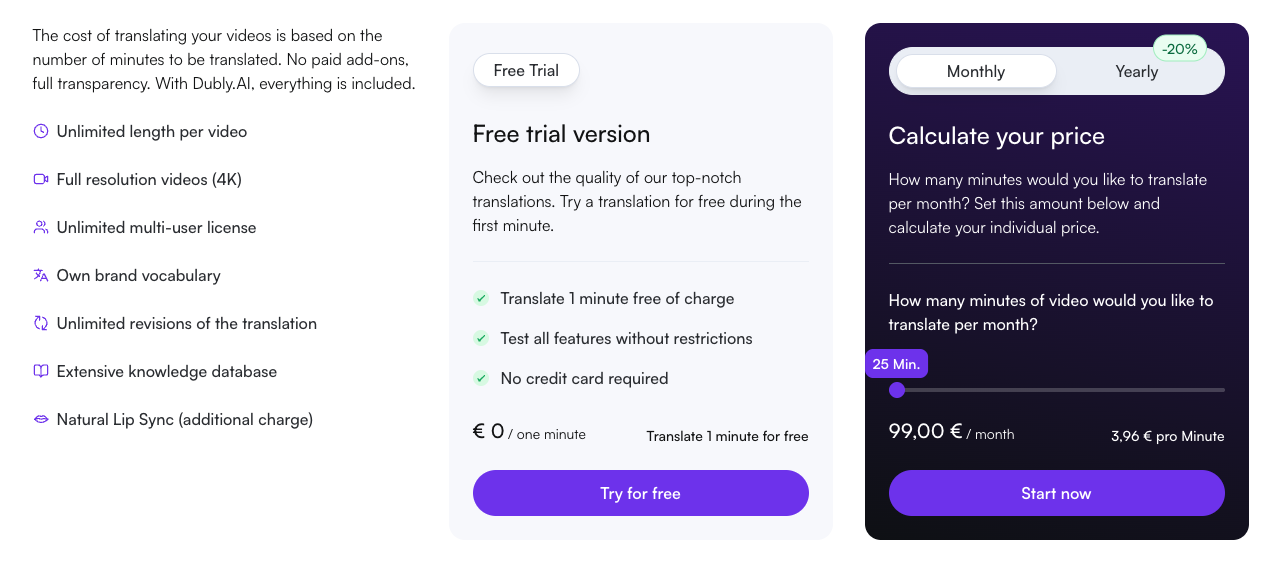Image resolution: width=1270 pixels, height=564 pixels.
Task: Click the -20% discount badge
Action: coord(1180,48)
